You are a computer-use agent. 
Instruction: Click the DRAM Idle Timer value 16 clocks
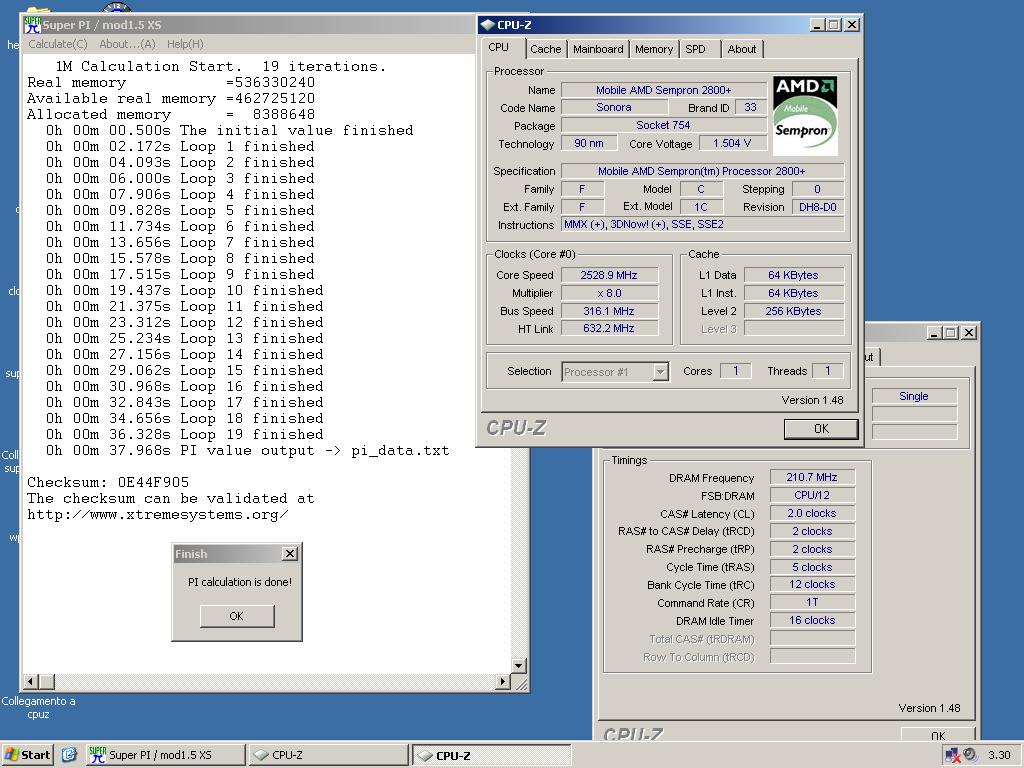(812, 620)
